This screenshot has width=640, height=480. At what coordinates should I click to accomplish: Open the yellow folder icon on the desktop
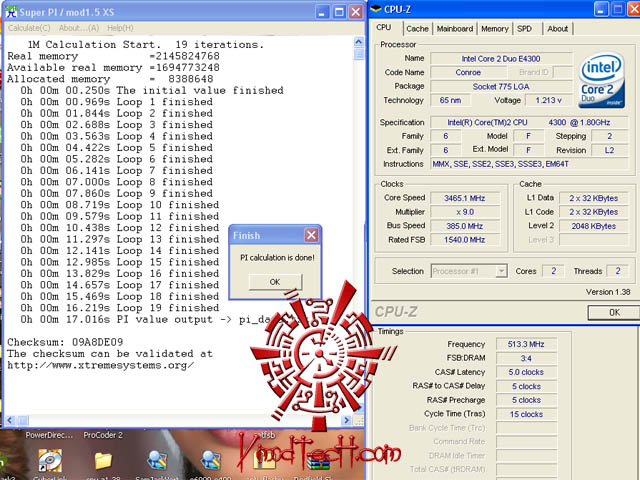(103, 460)
